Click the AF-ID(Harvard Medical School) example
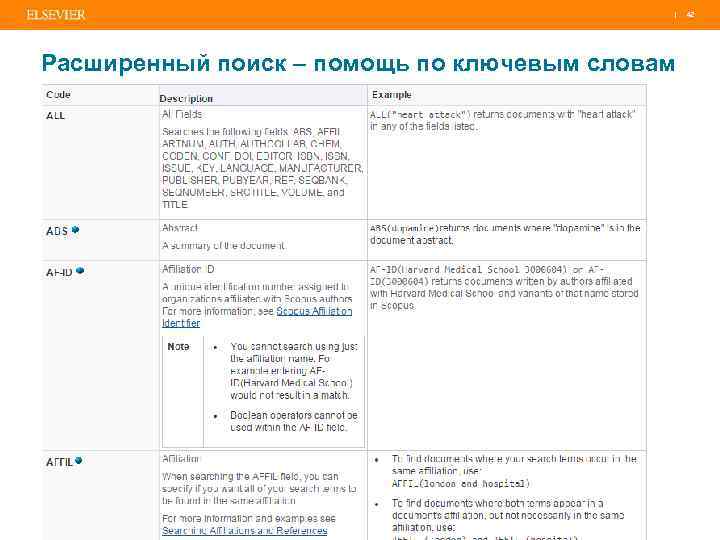Image resolution: width=720 pixels, height=540 pixels. [504, 287]
